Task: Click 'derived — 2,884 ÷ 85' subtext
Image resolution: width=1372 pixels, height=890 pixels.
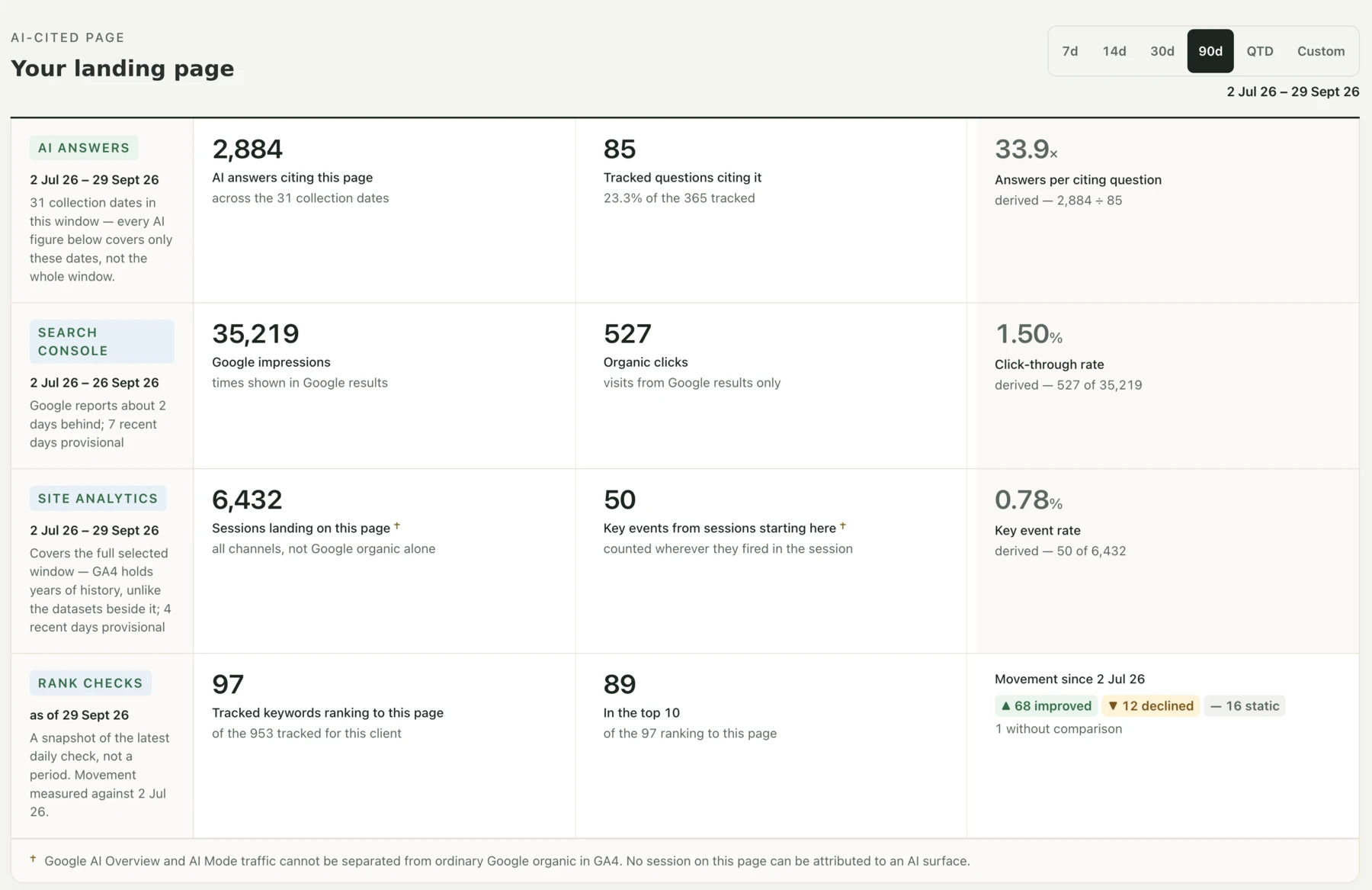Action: (1058, 201)
